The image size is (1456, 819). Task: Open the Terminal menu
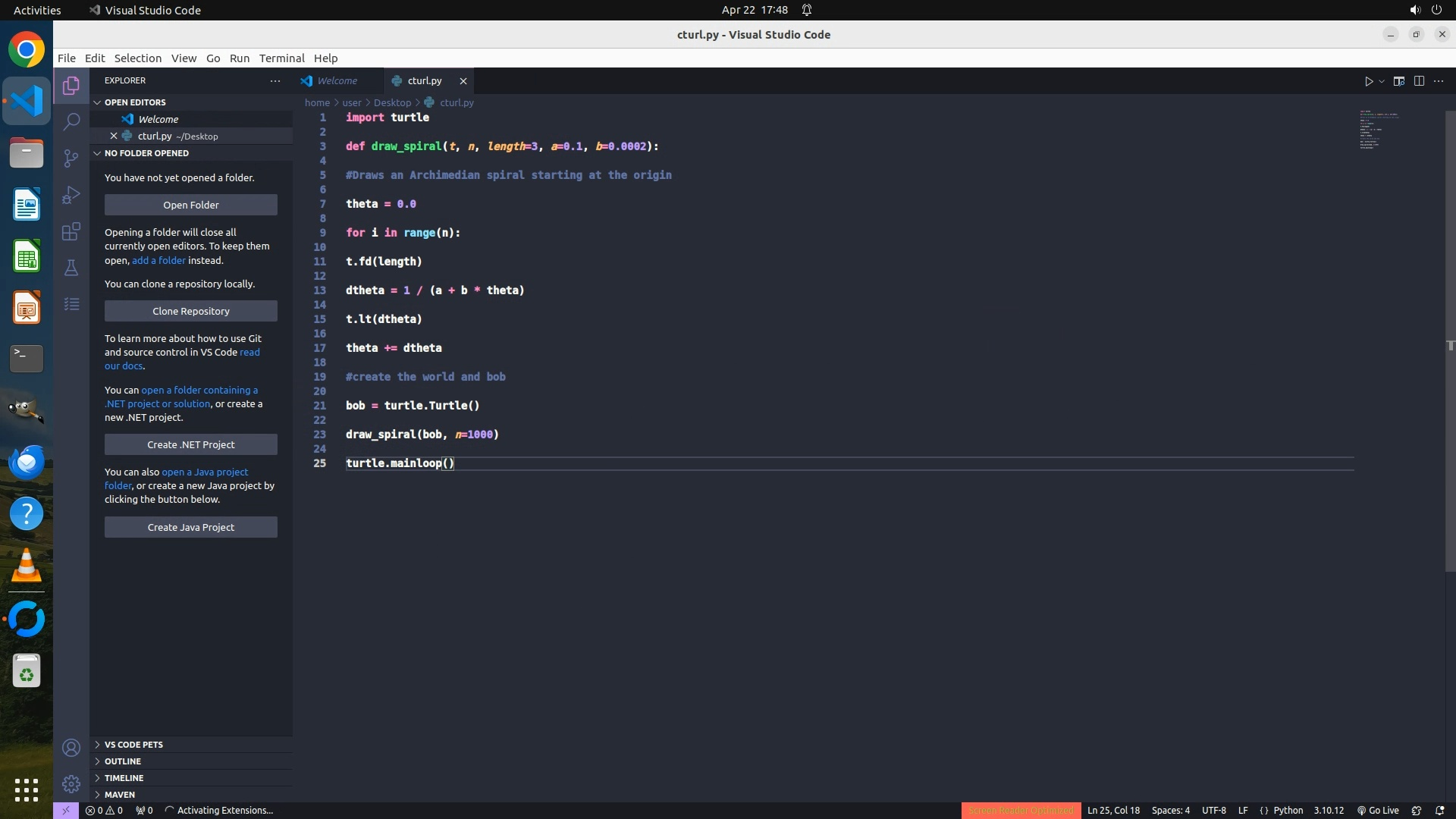coord(281,58)
